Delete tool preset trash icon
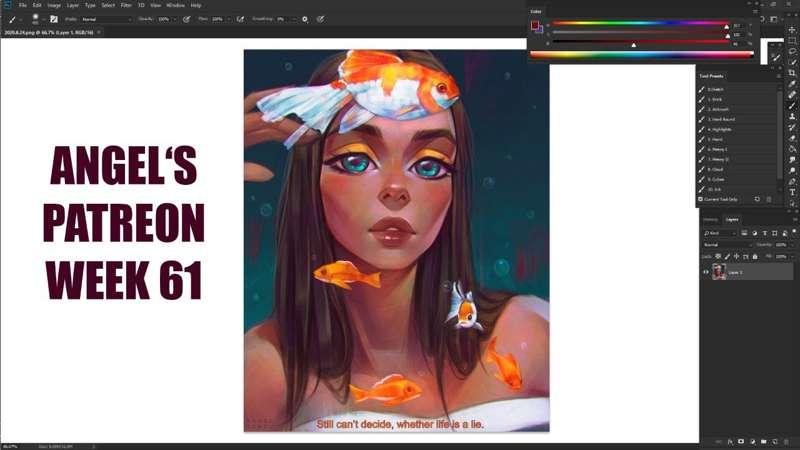 click(769, 199)
